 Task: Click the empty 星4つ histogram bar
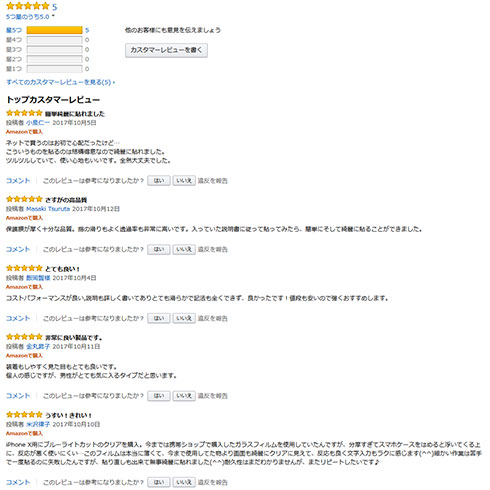click(x=54, y=40)
